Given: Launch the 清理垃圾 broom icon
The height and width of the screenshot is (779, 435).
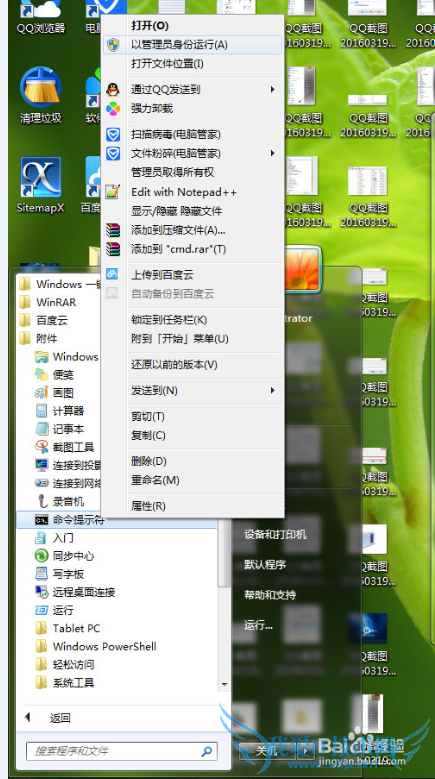Looking at the screenshot, I should pos(41,95).
